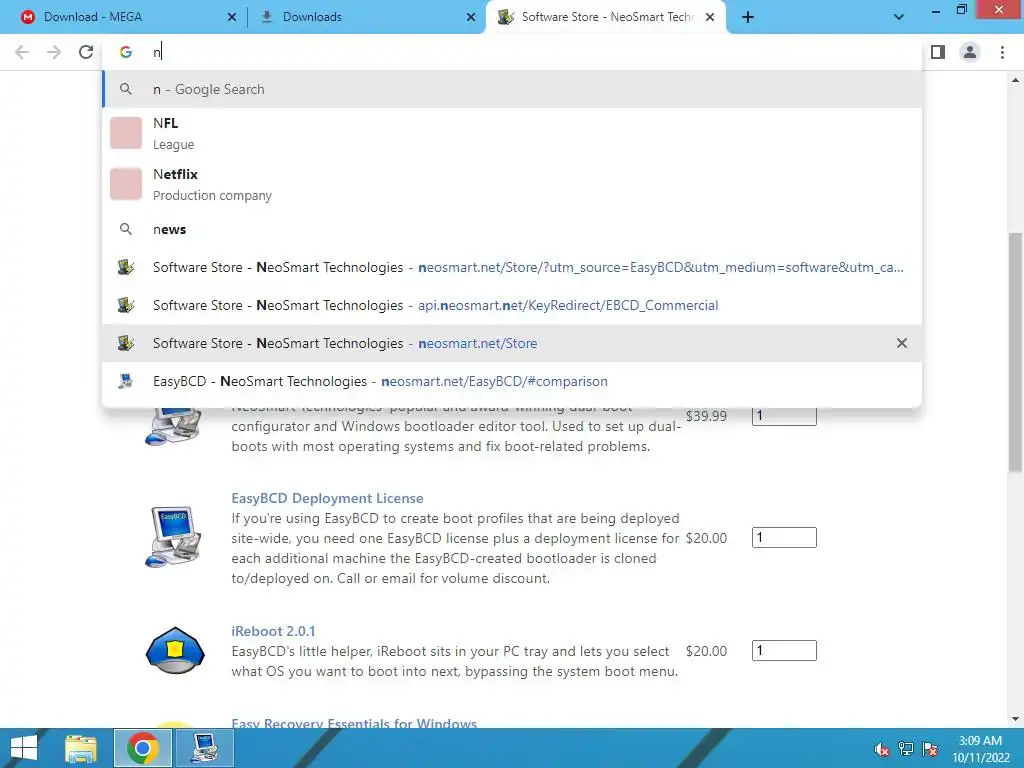Choose the Netflix Production company suggestion
The width and height of the screenshot is (1024, 768).
pyautogui.click(x=512, y=184)
